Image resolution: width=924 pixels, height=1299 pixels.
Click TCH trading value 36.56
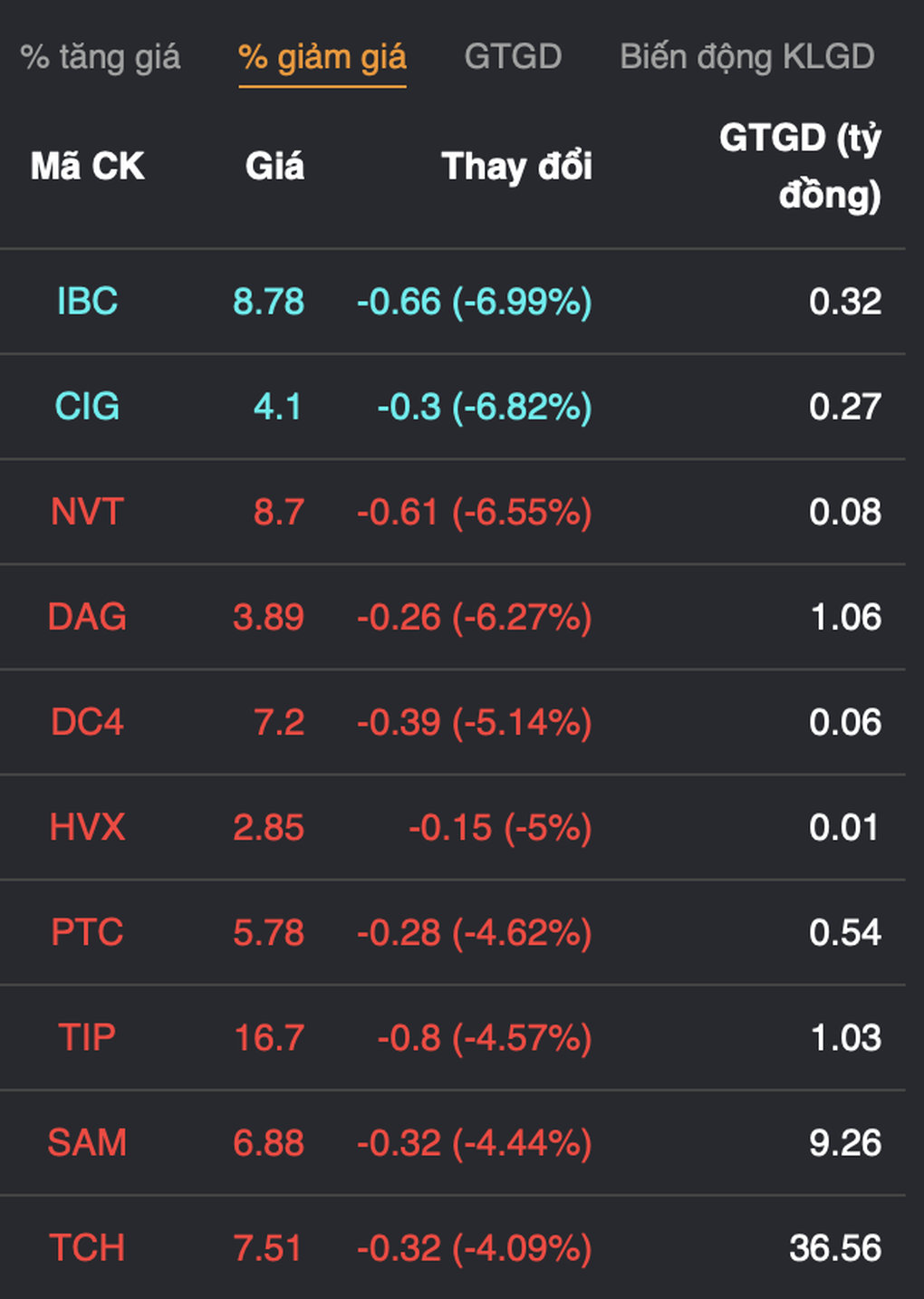pos(834,1247)
